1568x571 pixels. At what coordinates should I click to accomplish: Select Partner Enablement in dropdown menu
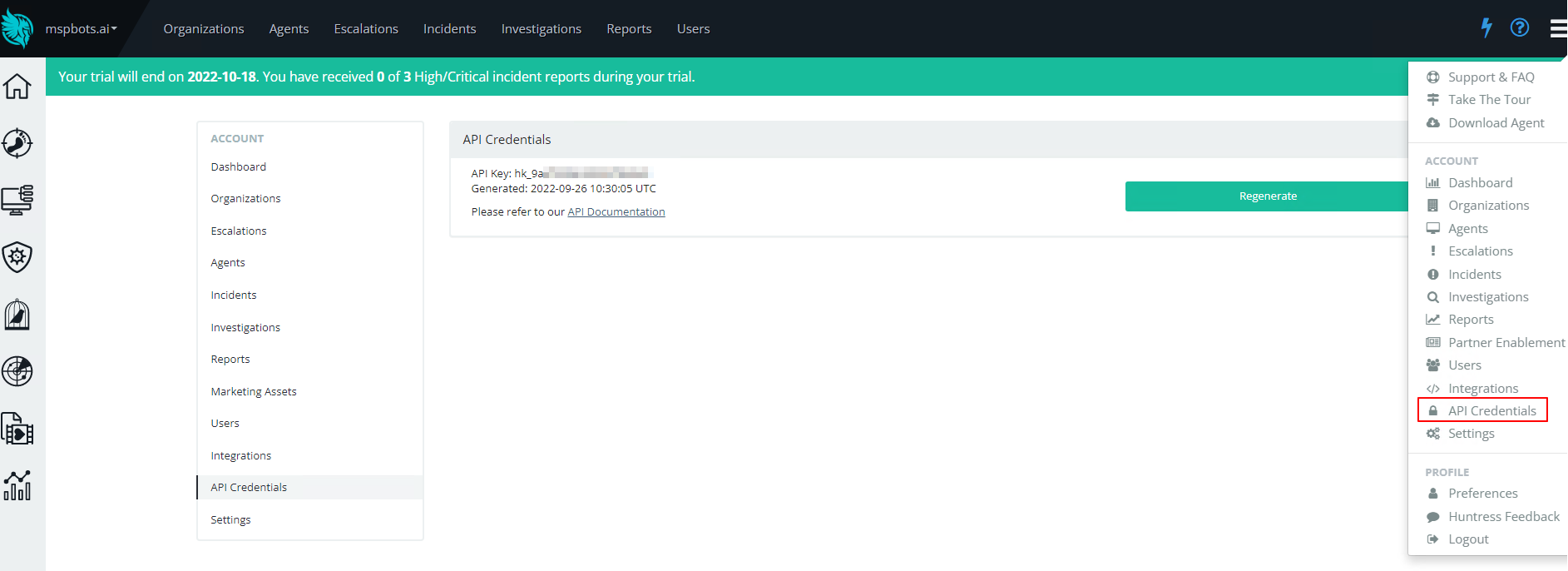(x=1506, y=343)
